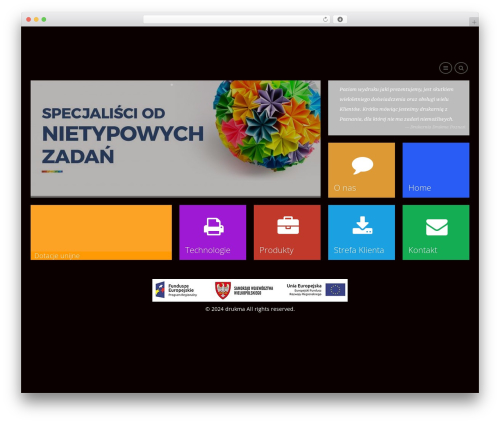The width and height of the screenshot is (500, 423).
Task: Click the copyright 2024 footer text
Action: tap(250, 309)
